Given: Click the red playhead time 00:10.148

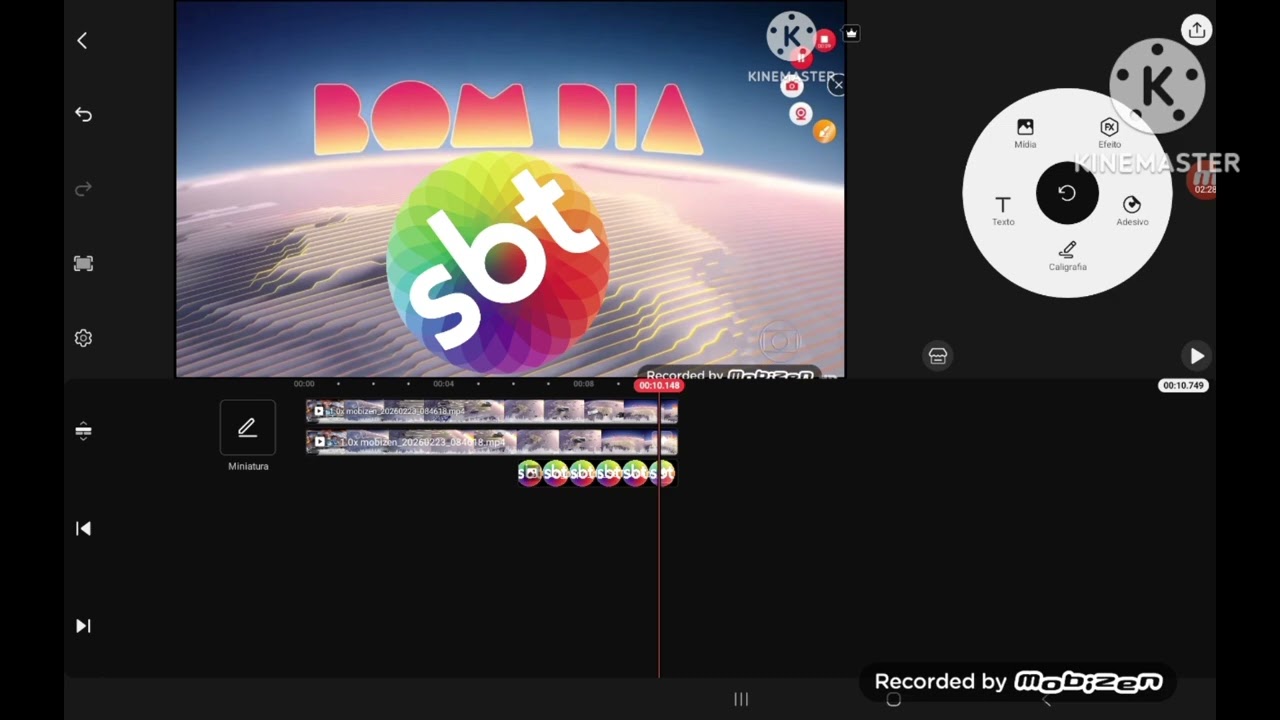Looking at the screenshot, I should [x=659, y=385].
